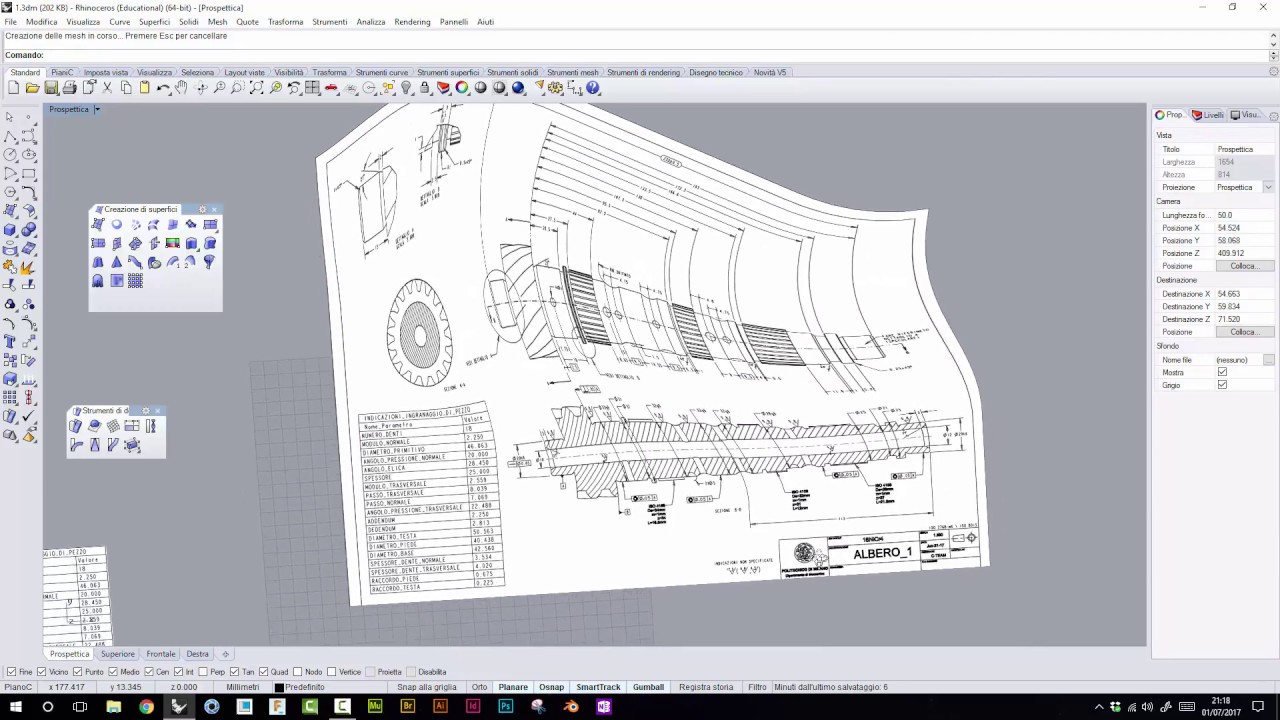Toggle the Mostra checkbox in Sfondo
Image resolution: width=1280 pixels, height=720 pixels.
pos(1222,372)
